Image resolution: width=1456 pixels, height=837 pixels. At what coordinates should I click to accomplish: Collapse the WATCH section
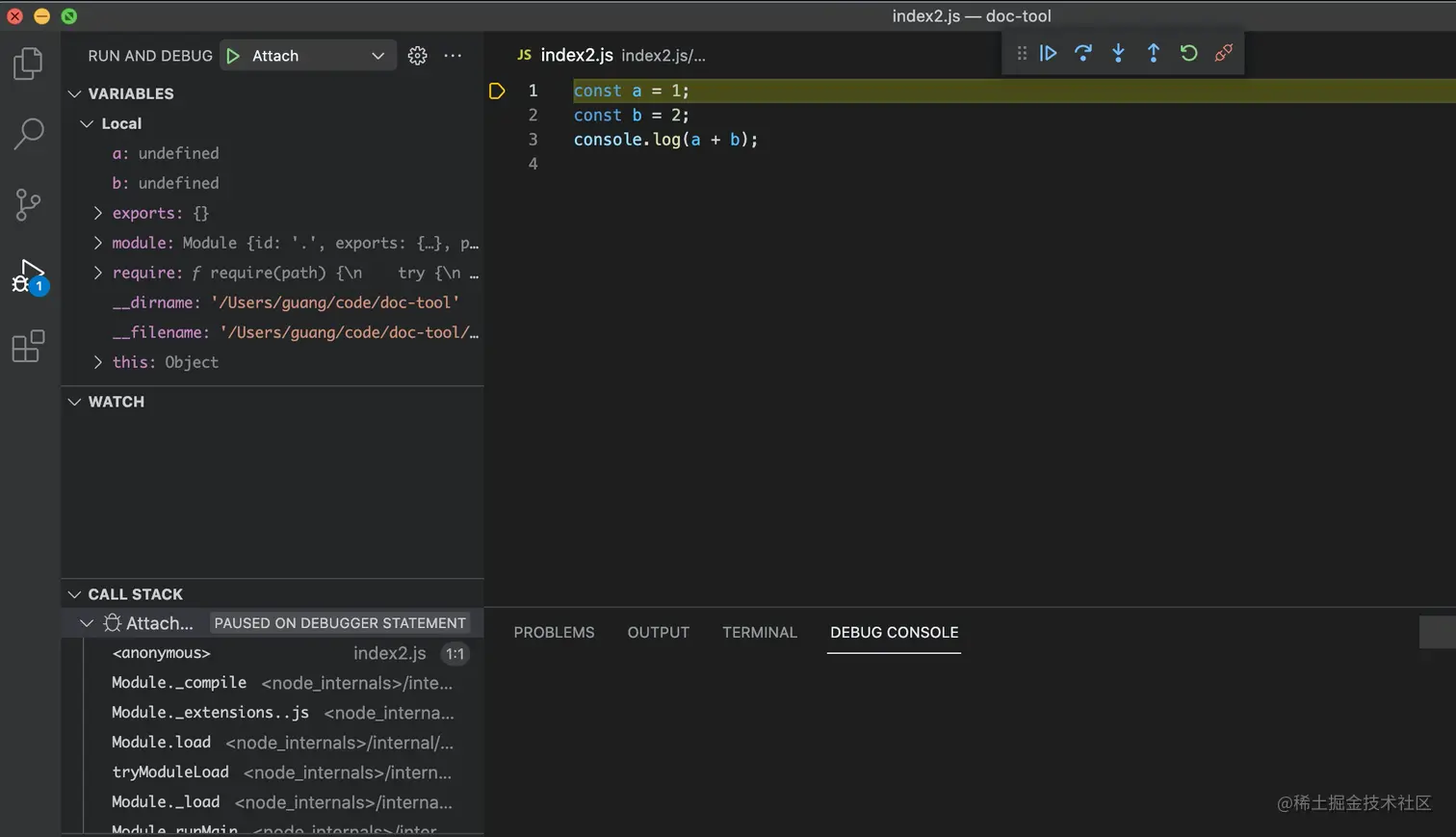pyautogui.click(x=74, y=402)
